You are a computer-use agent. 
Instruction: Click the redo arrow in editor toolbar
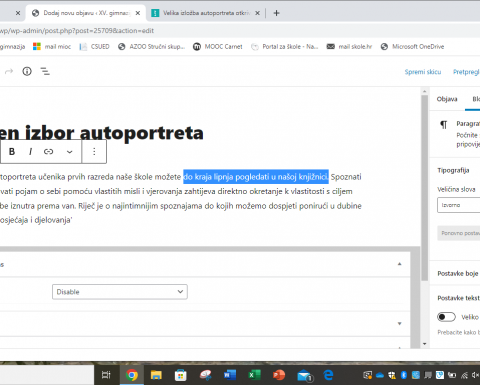9,71
